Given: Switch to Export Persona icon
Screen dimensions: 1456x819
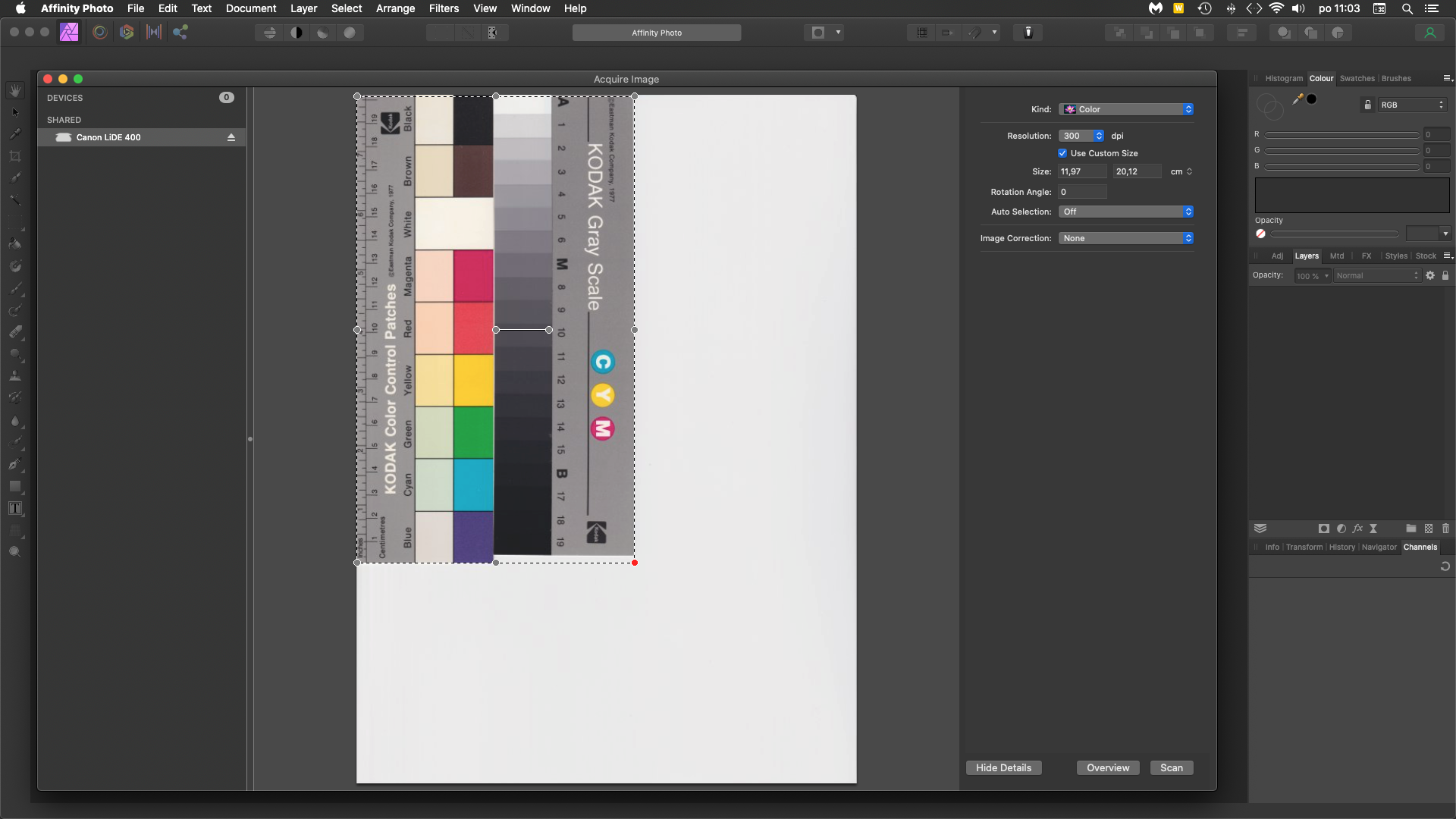Looking at the screenshot, I should [x=180, y=32].
